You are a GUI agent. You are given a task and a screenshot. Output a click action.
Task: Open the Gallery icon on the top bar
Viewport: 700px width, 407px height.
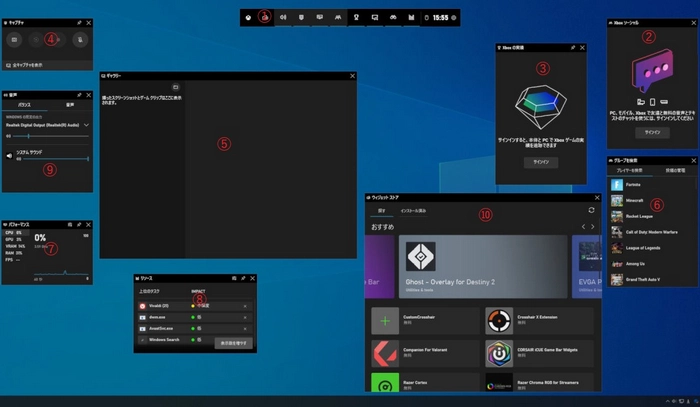pyautogui.click(x=375, y=17)
